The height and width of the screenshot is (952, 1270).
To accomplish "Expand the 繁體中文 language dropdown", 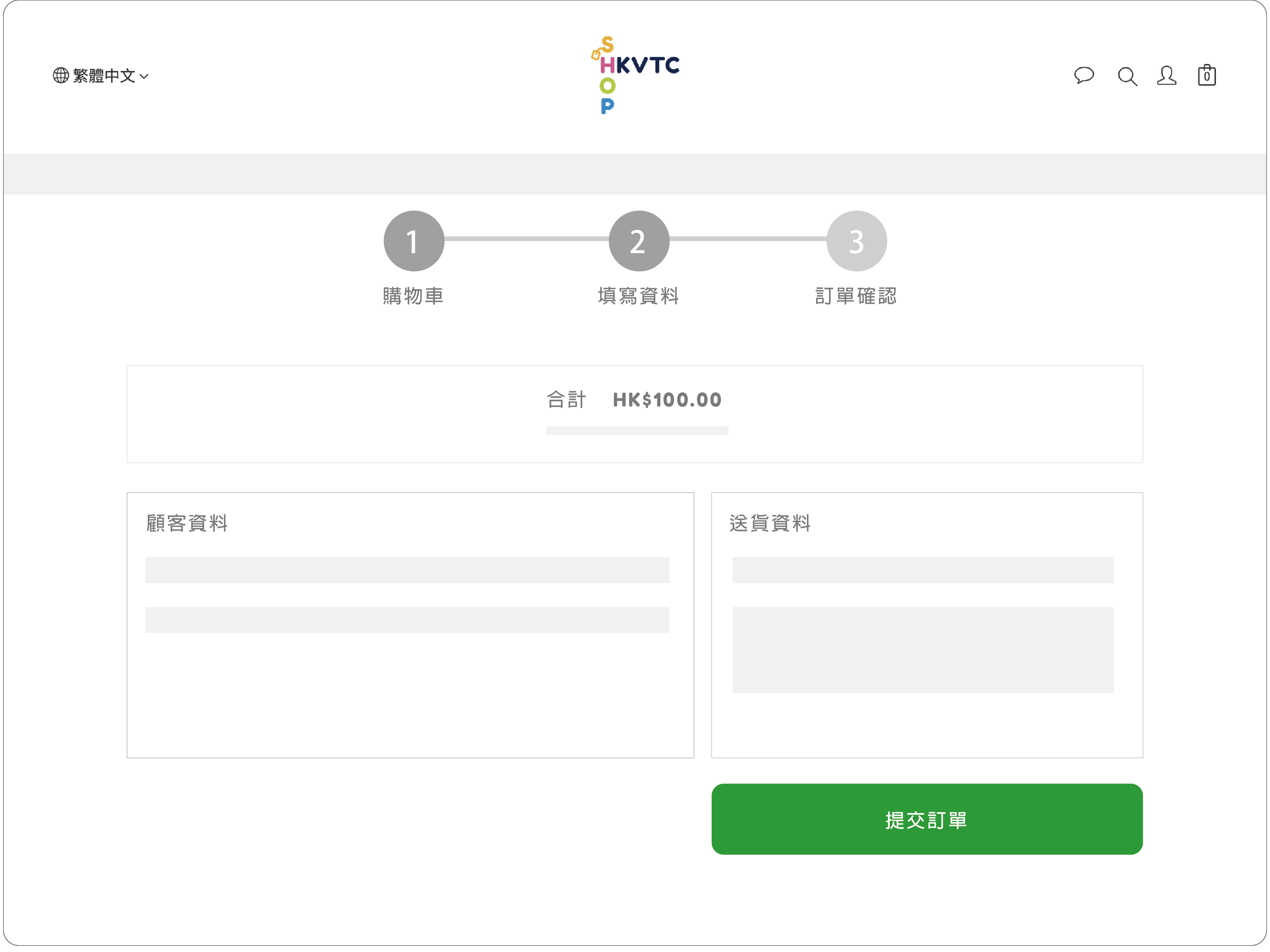I will pyautogui.click(x=104, y=76).
